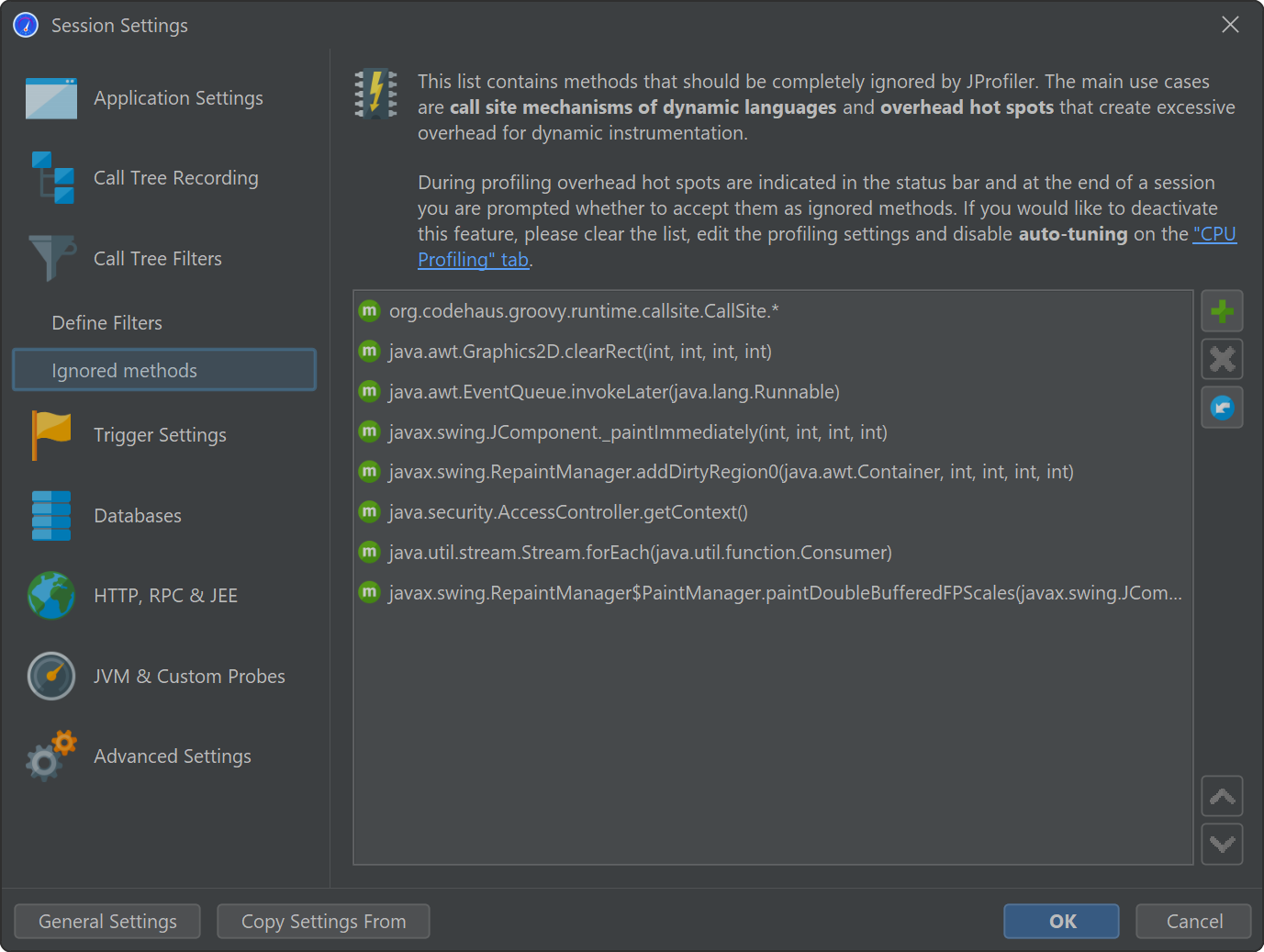Screen dimensions: 1264x952
Task: Click method icon beside clearRect entry
Action: coord(369,351)
